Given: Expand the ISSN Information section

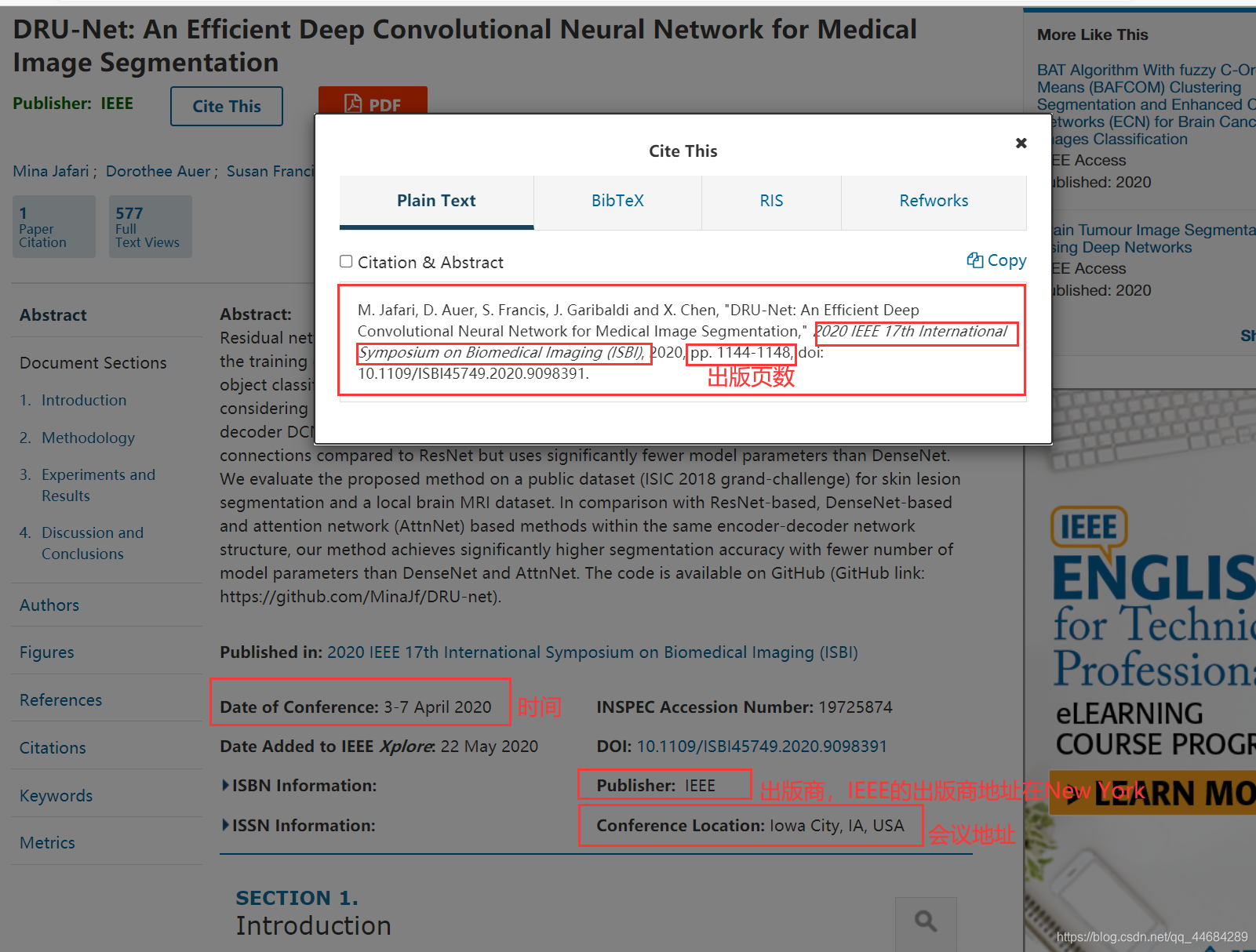Looking at the screenshot, I should pyautogui.click(x=299, y=825).
